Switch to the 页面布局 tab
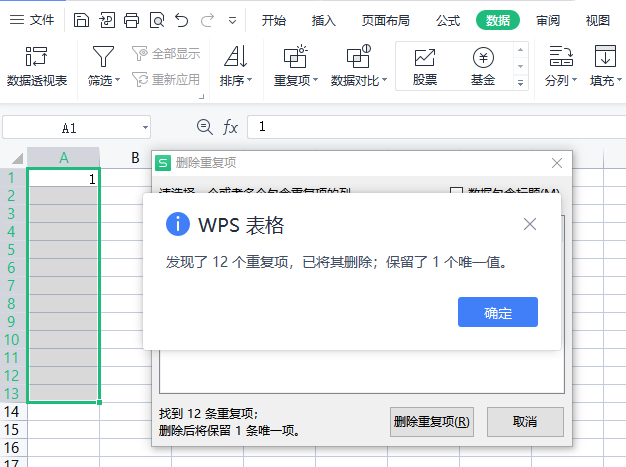 coord(386,20)
